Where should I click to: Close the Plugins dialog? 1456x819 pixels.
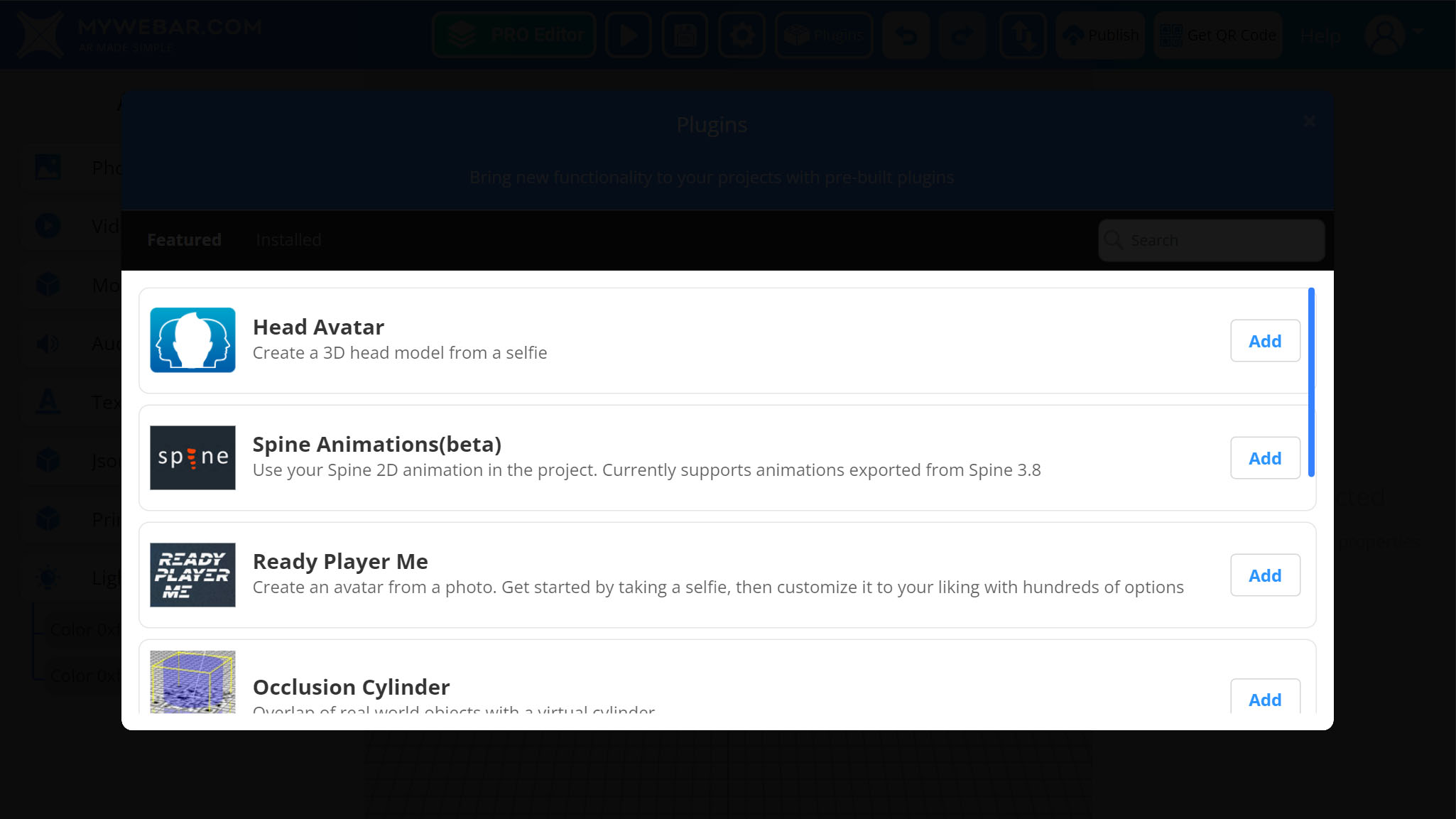point(1310,121)
